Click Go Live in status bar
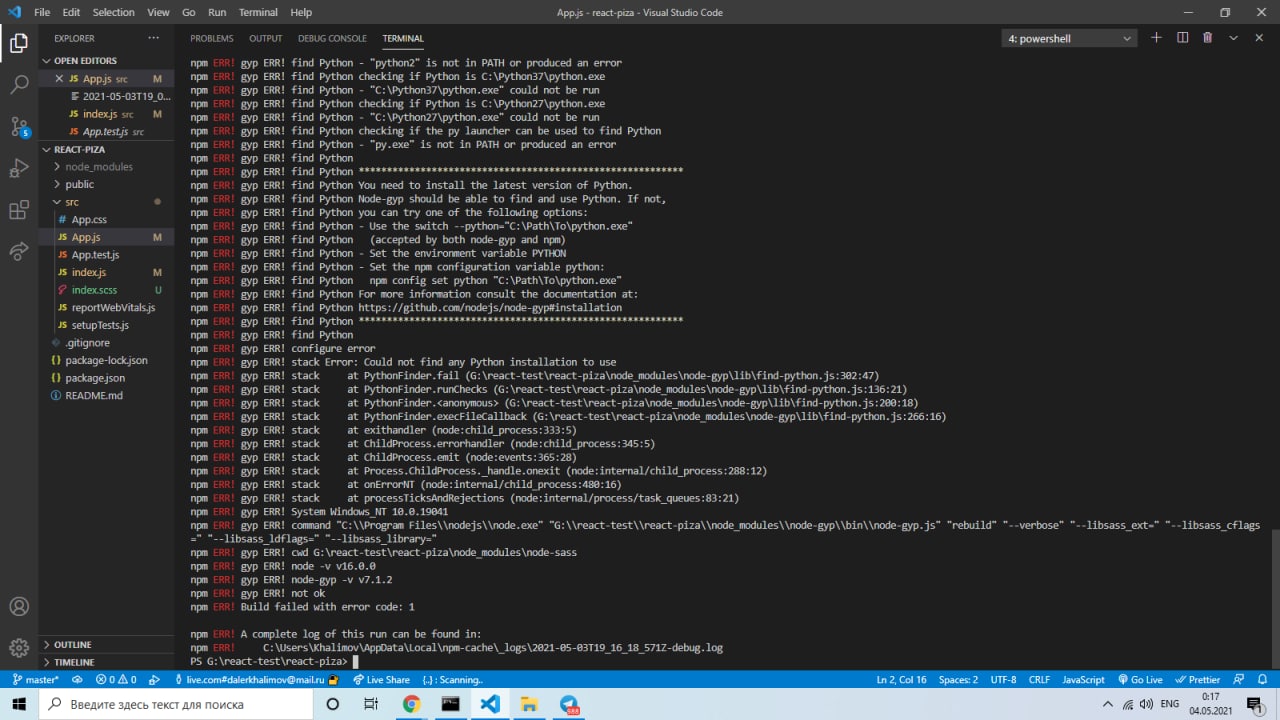This screenshot has height=720, width=1280. [x=1139, y=679]
